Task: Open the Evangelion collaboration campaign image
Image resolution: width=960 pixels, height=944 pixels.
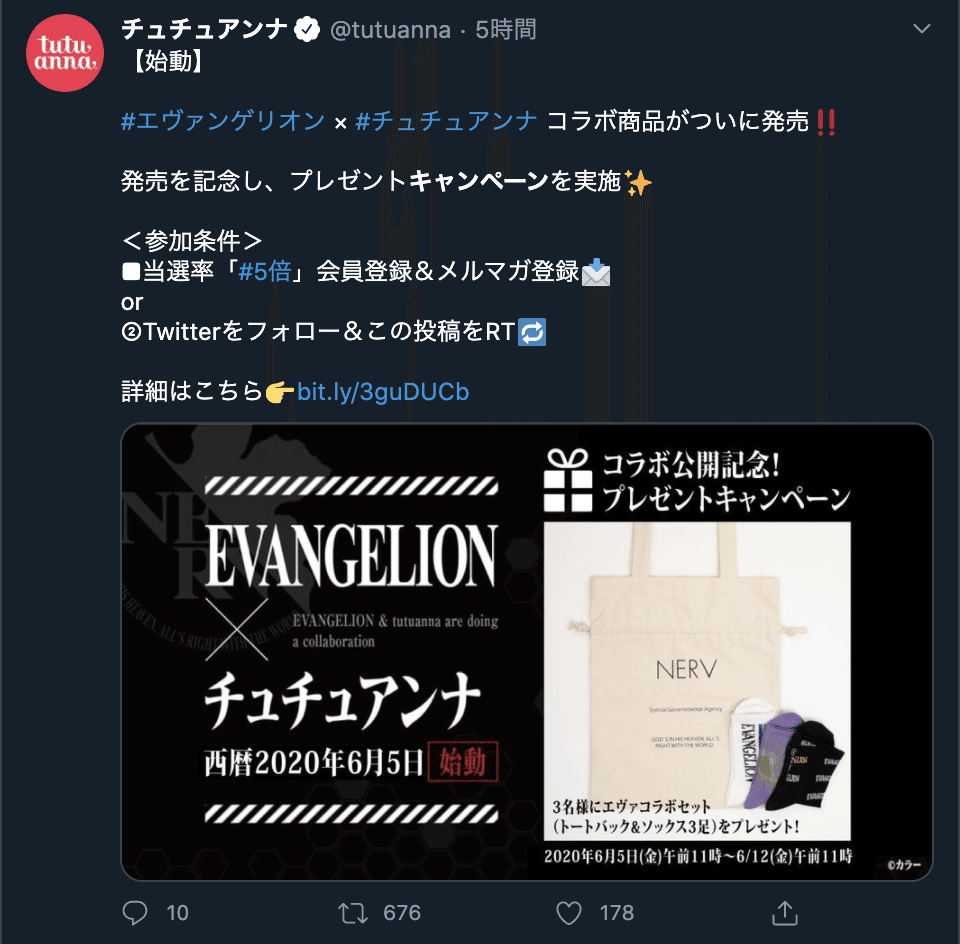Action: pos(527,652)
